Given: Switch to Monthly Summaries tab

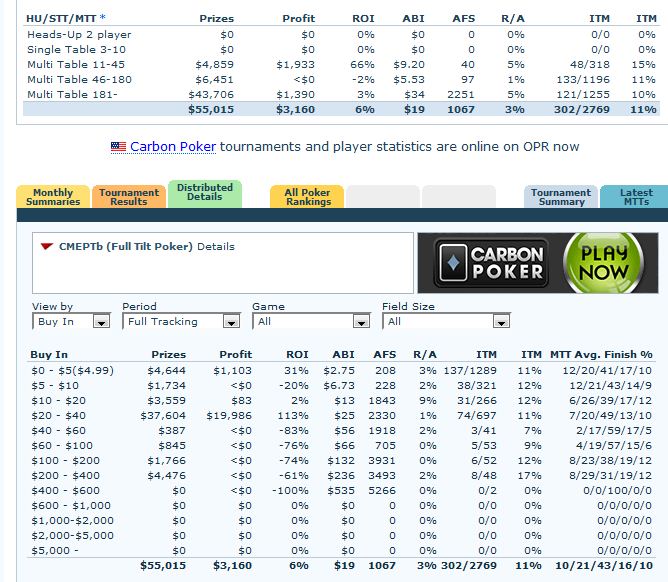Looking at the screenshot, I should click(53, 197).
